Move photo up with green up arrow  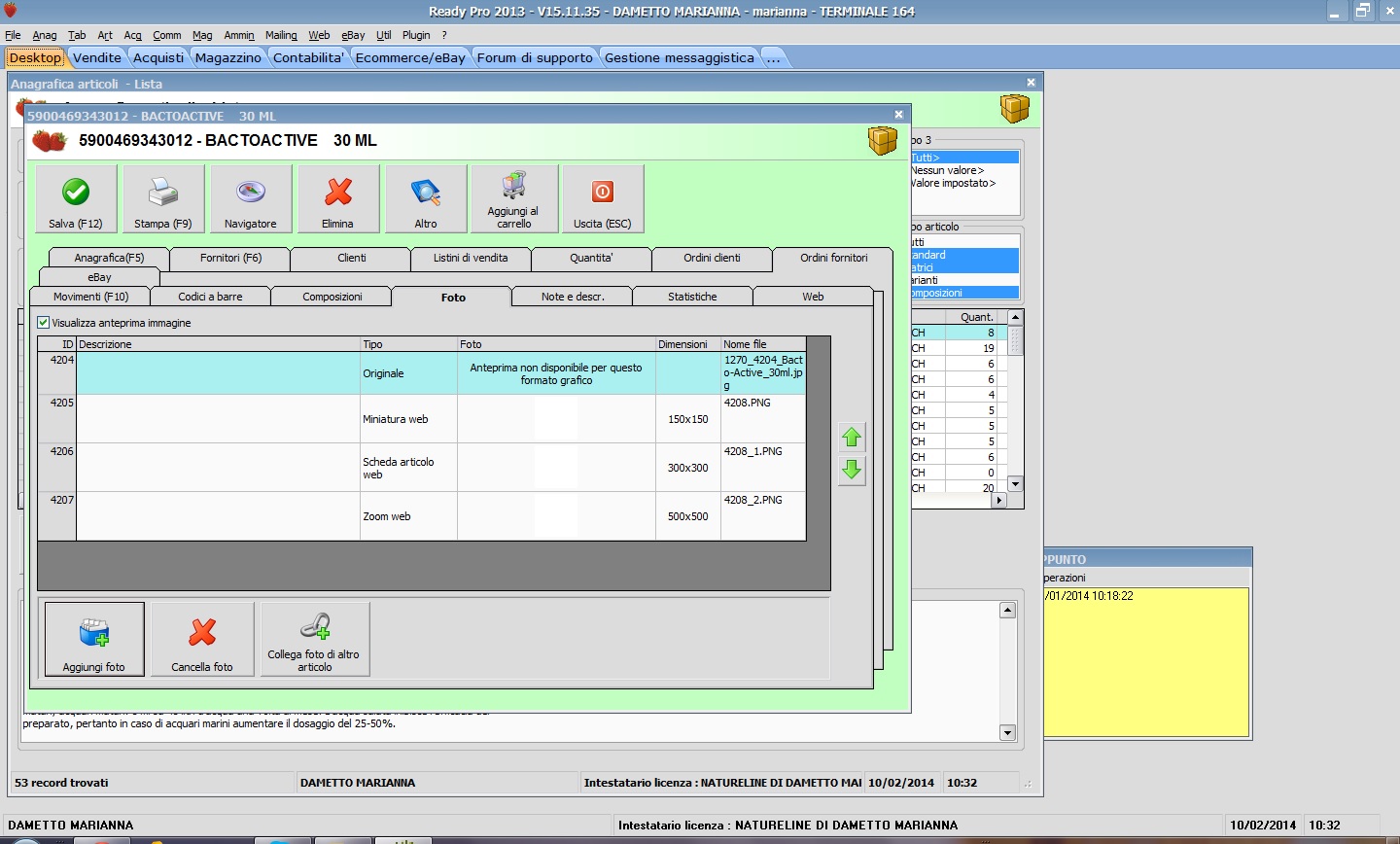852,438
